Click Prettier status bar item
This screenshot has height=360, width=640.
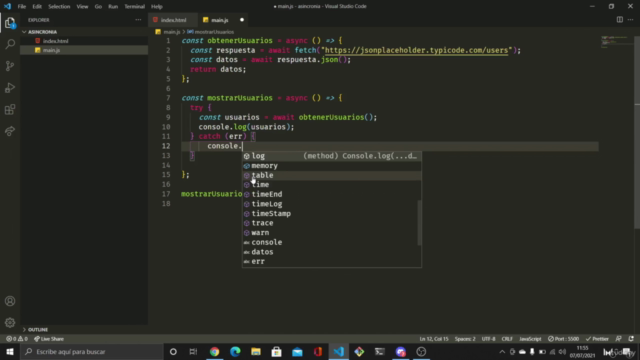click(x=597, y=339)
